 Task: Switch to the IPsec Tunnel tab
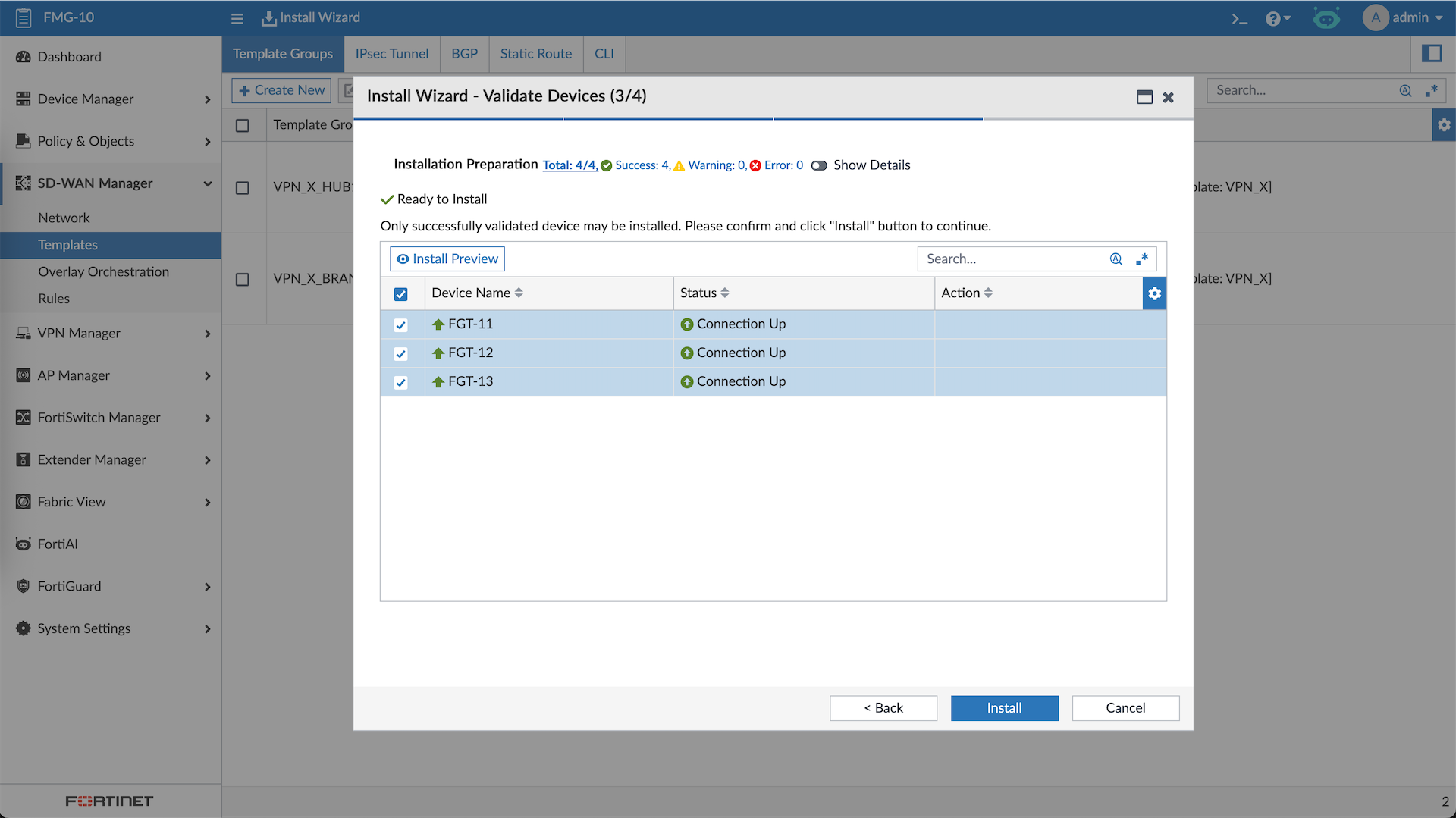(x=391, y=54)
